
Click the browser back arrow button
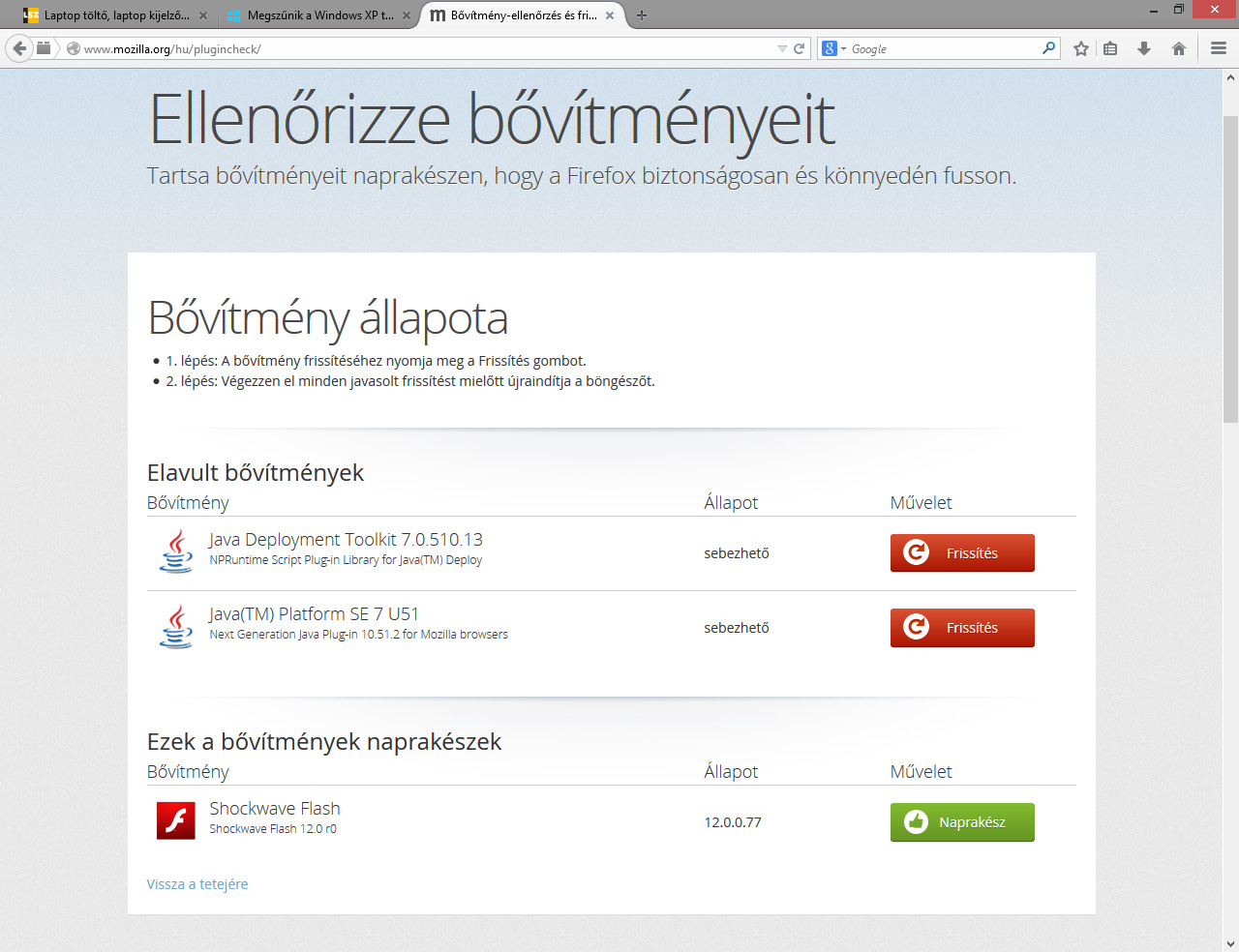coord(19,48)
